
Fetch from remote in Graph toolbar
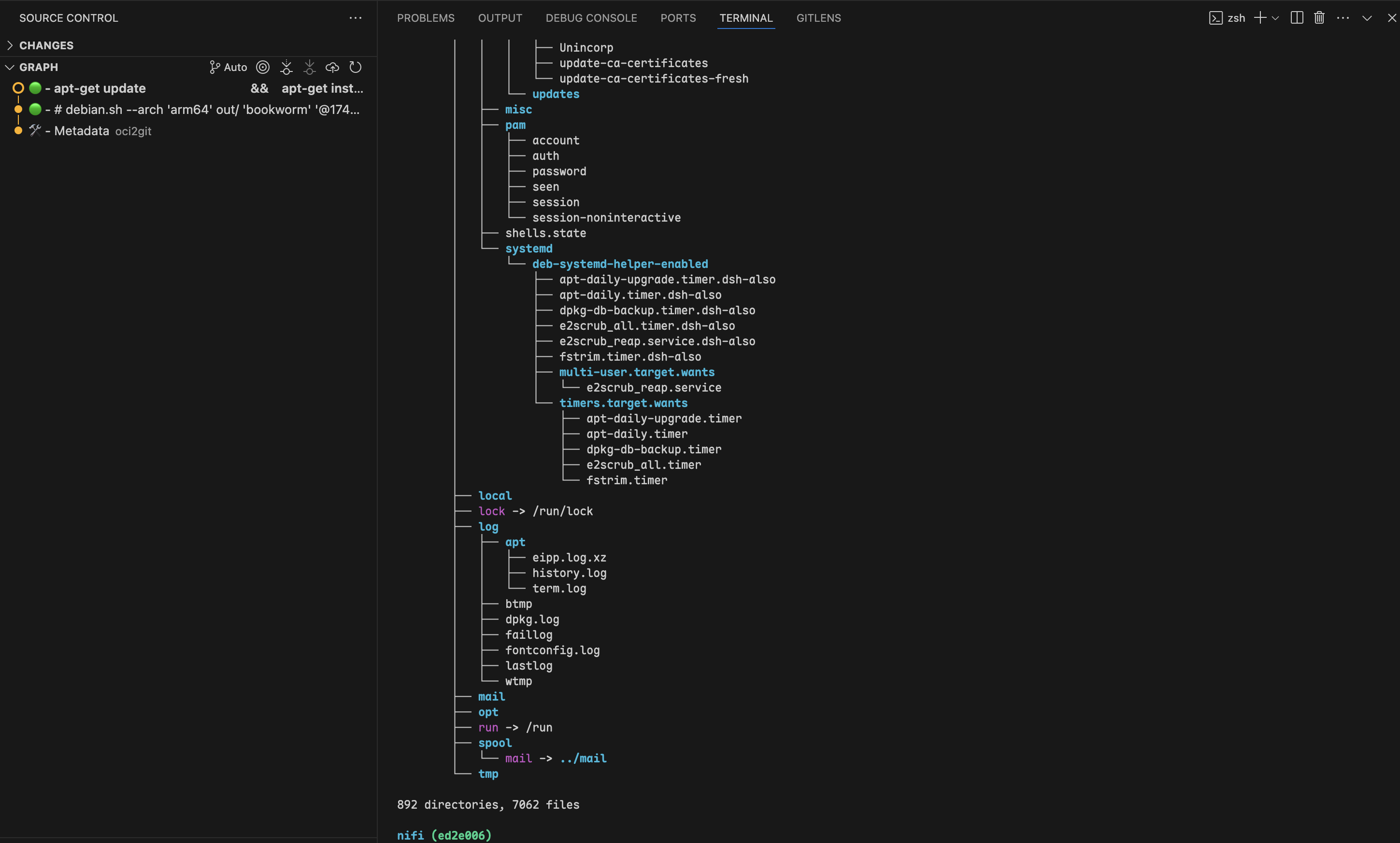tap(286, 67)
